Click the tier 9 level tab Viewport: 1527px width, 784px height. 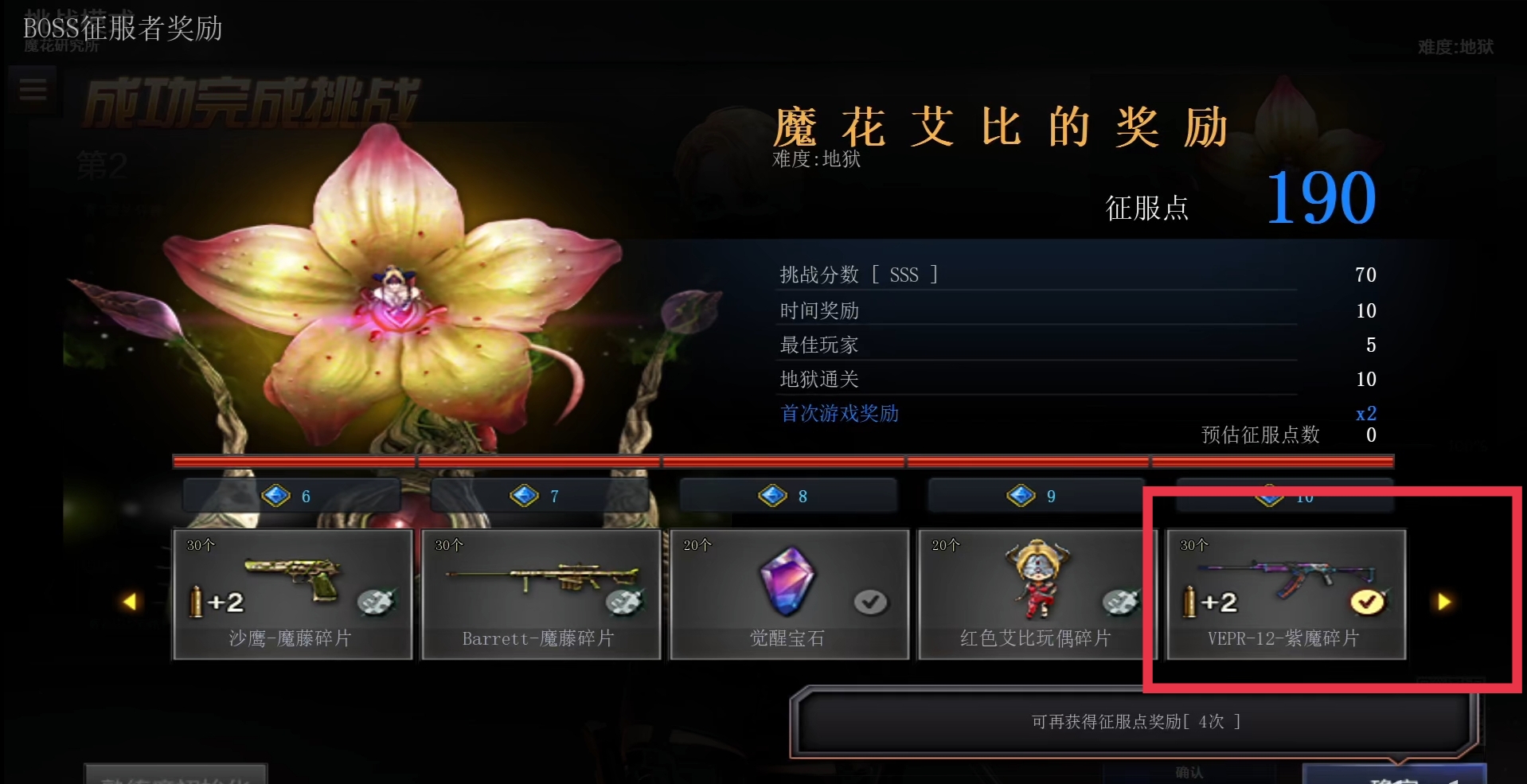pyautogui.click(x=1036, y=496)
